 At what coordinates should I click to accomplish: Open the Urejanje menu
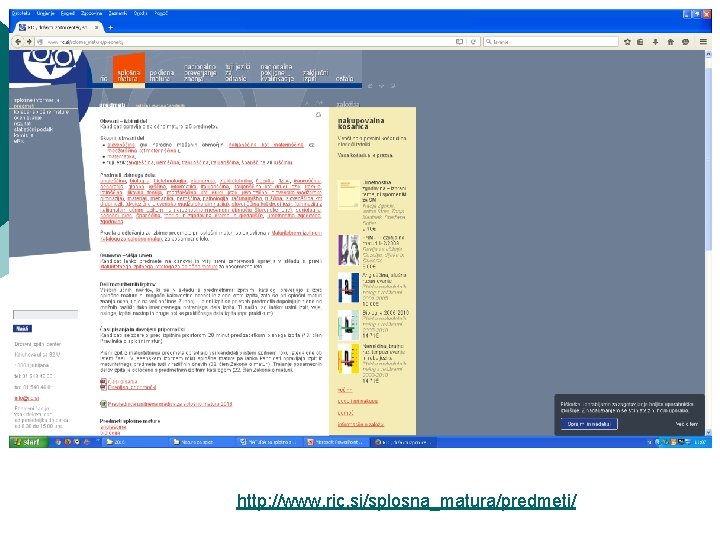coord(46,13)
